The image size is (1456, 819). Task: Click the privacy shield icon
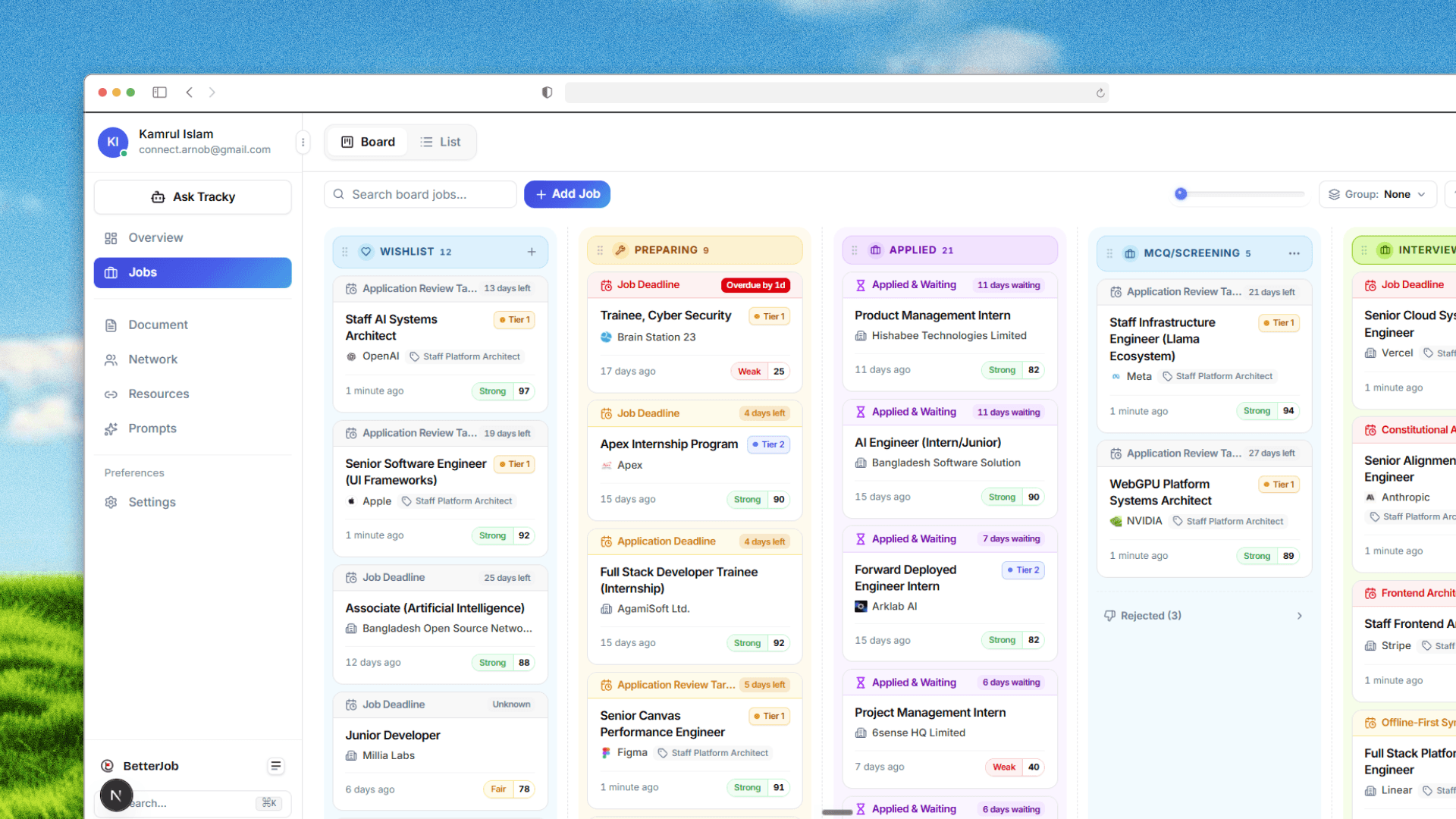547,93
